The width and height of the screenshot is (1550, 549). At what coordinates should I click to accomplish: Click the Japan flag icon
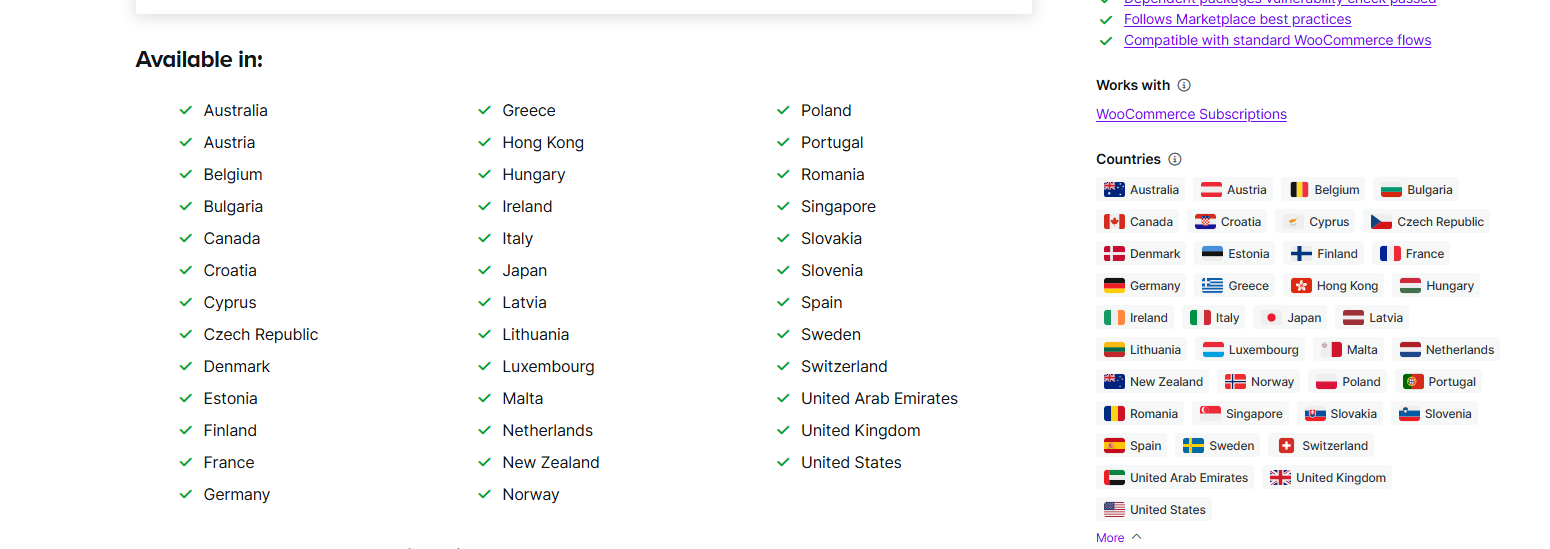(x=1271, y=318)
